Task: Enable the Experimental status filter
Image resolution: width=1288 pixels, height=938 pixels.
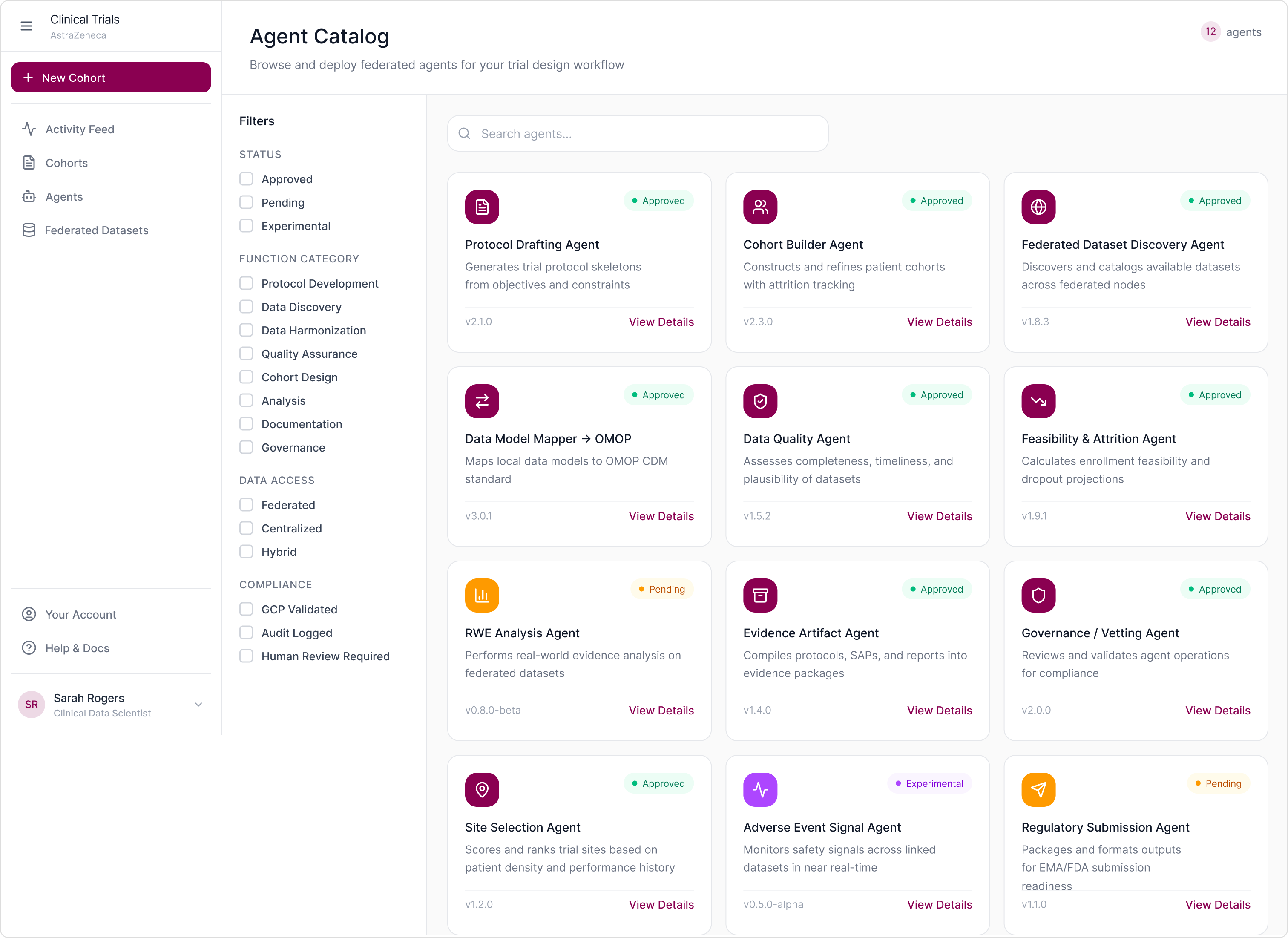Action: pyautogui.click(x=246, y=225)
